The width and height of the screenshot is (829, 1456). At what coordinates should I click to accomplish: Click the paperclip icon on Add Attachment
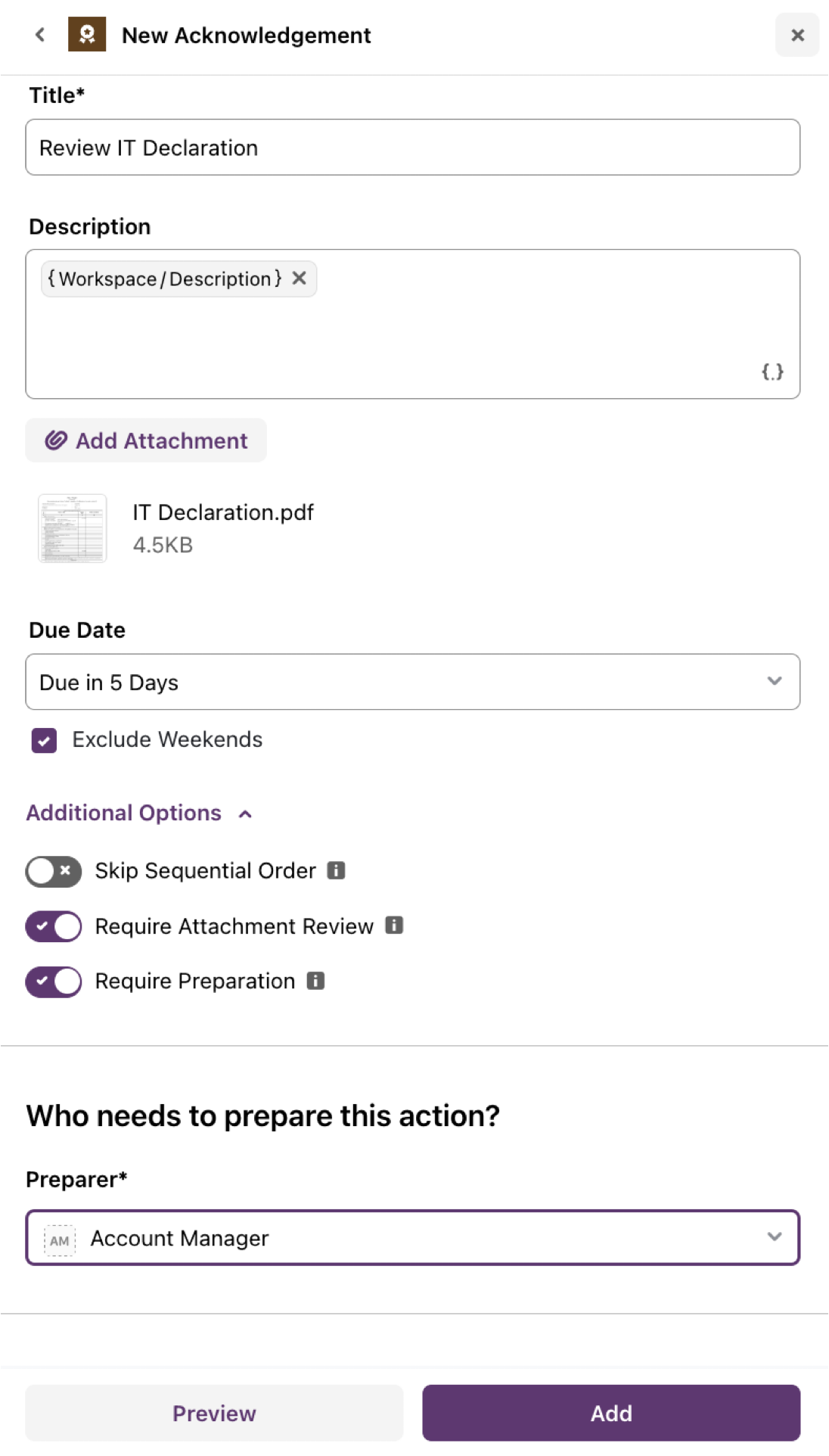(x=56, y=440)
